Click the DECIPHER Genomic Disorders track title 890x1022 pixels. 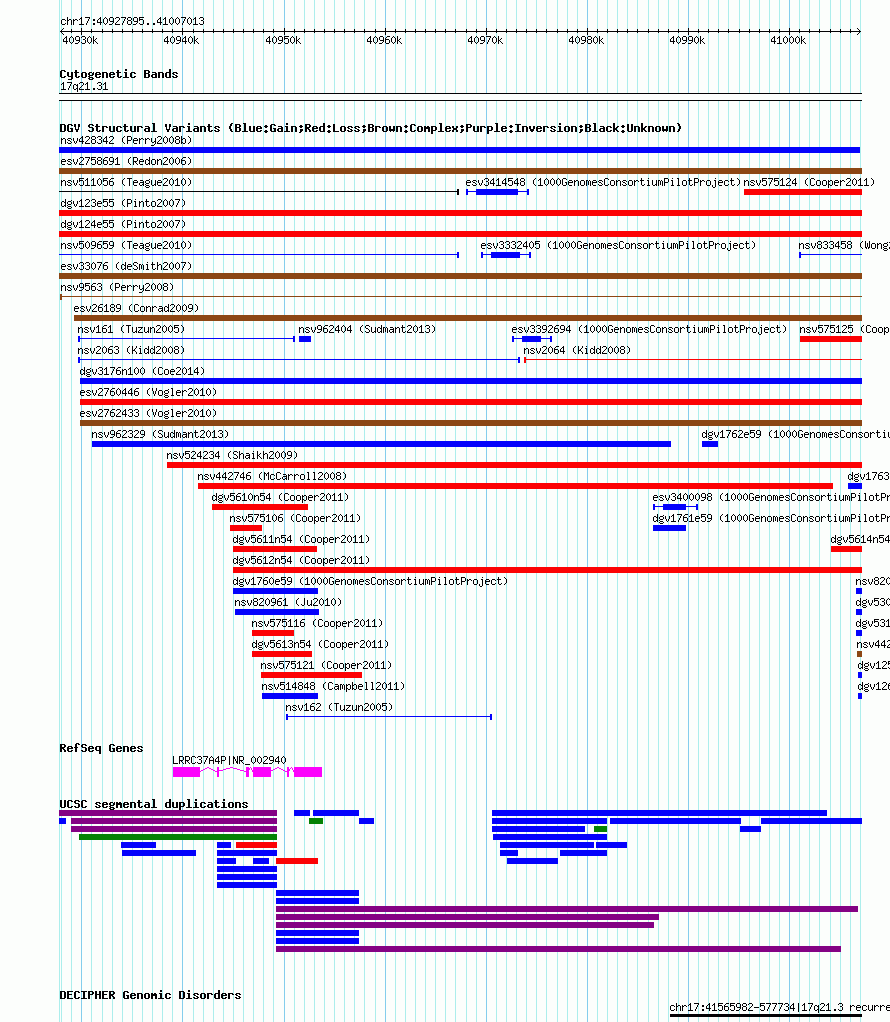pos(151,995)
